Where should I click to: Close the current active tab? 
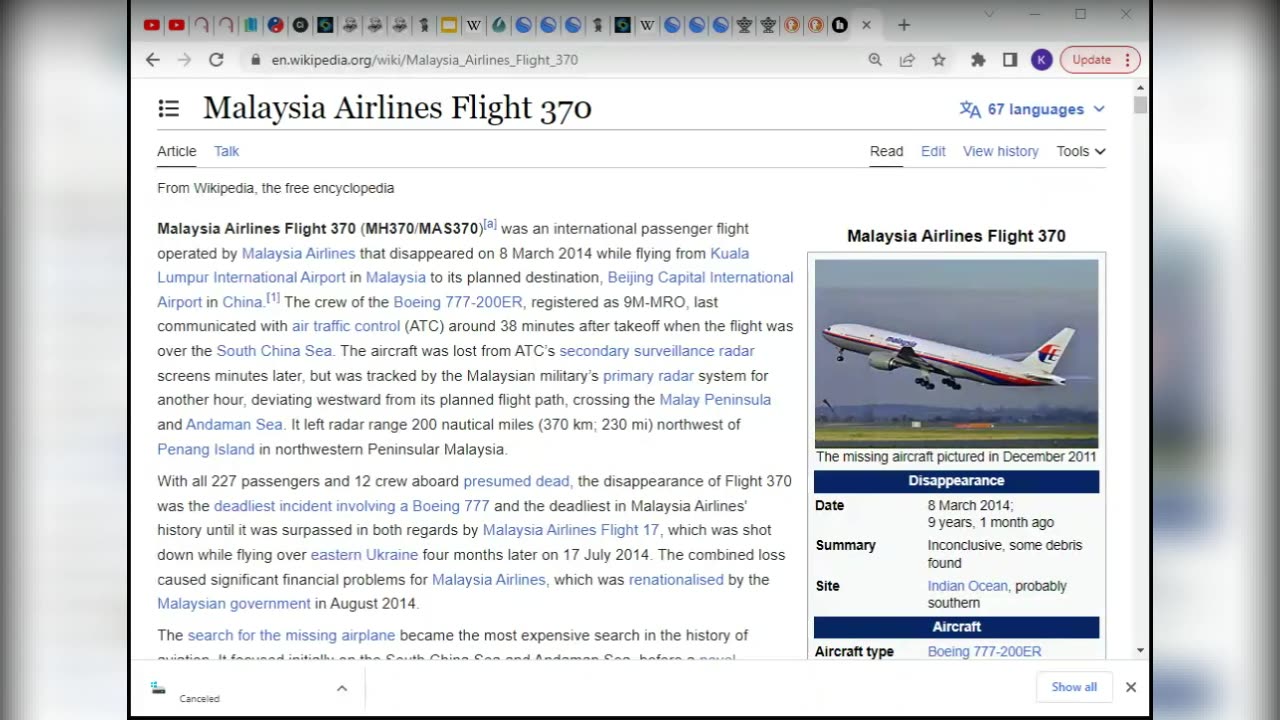click(x=866, y=25)
